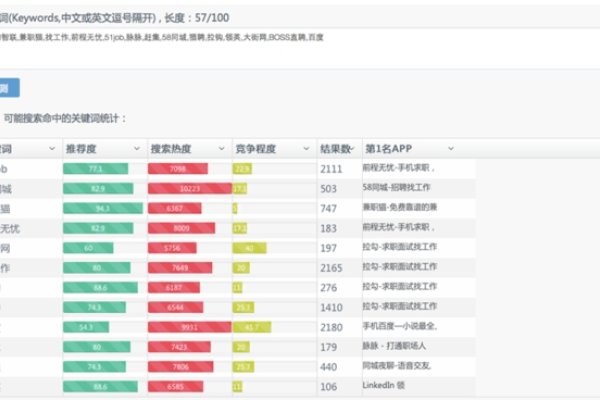600x400 pixels.
Task: Click result count 2180
Action: coord(331,327)
